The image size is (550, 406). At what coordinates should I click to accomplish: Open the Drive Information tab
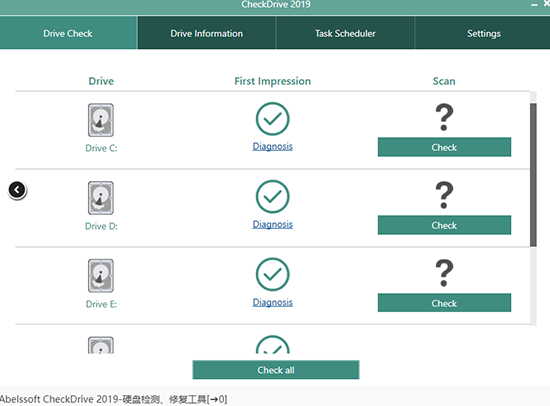(x=207, y=33)
